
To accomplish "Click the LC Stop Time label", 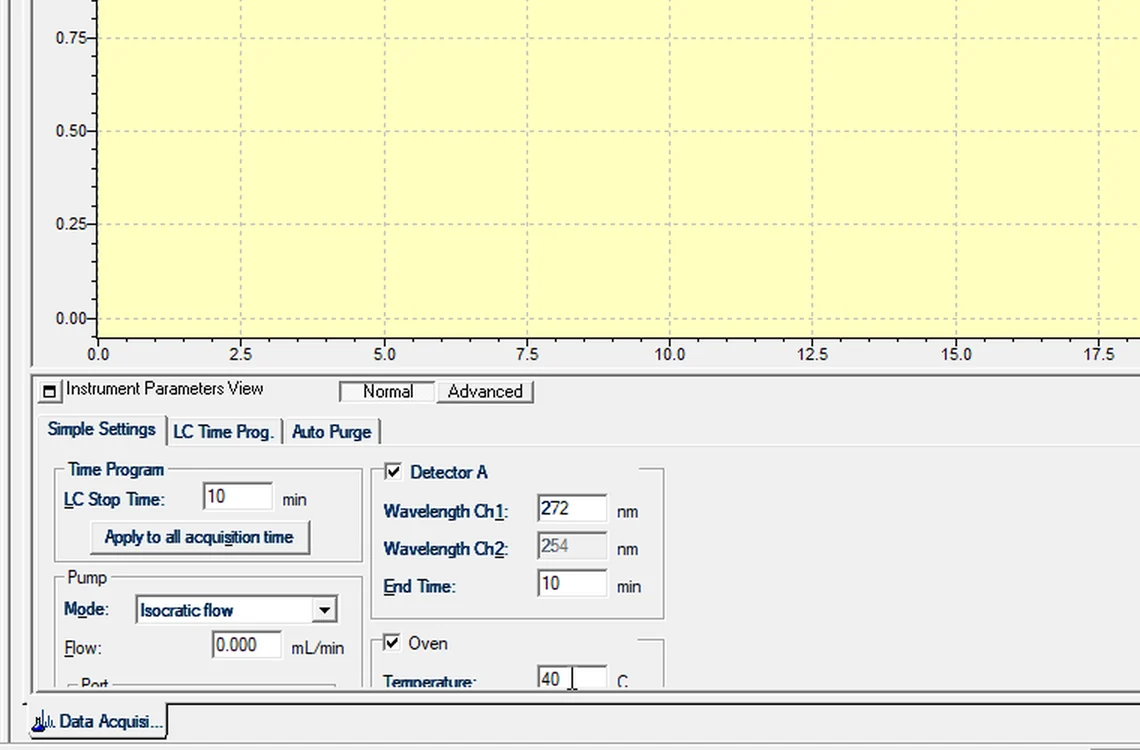I will [x=114, y=500].
